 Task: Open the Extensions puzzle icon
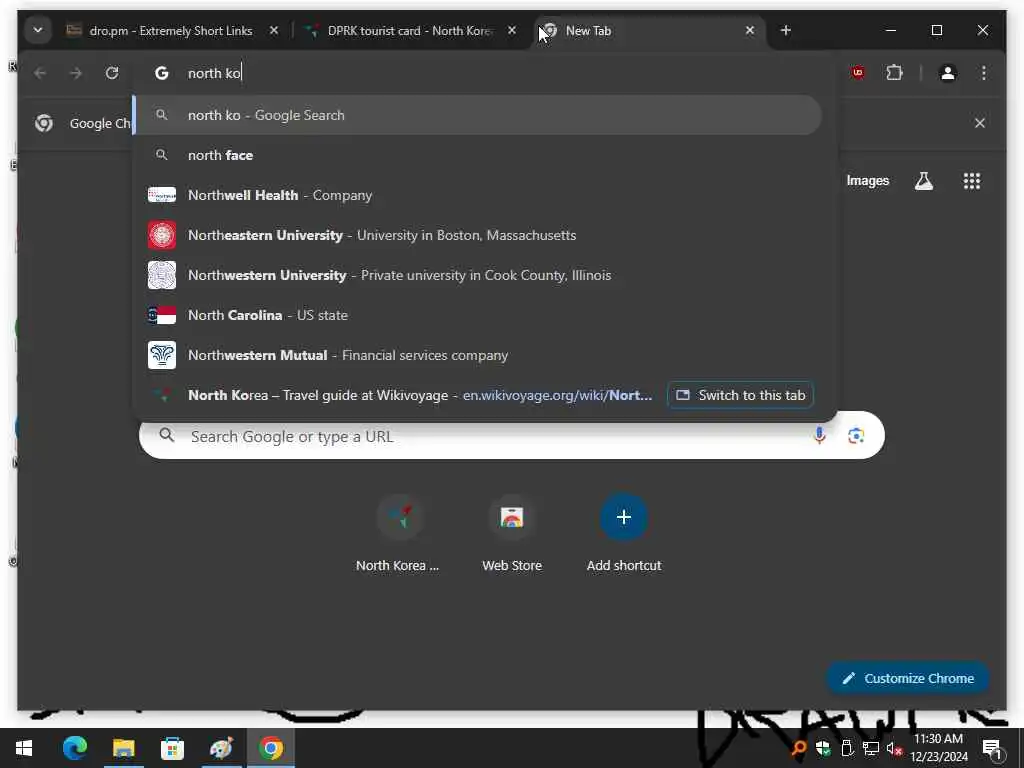(x=894, y=73)
